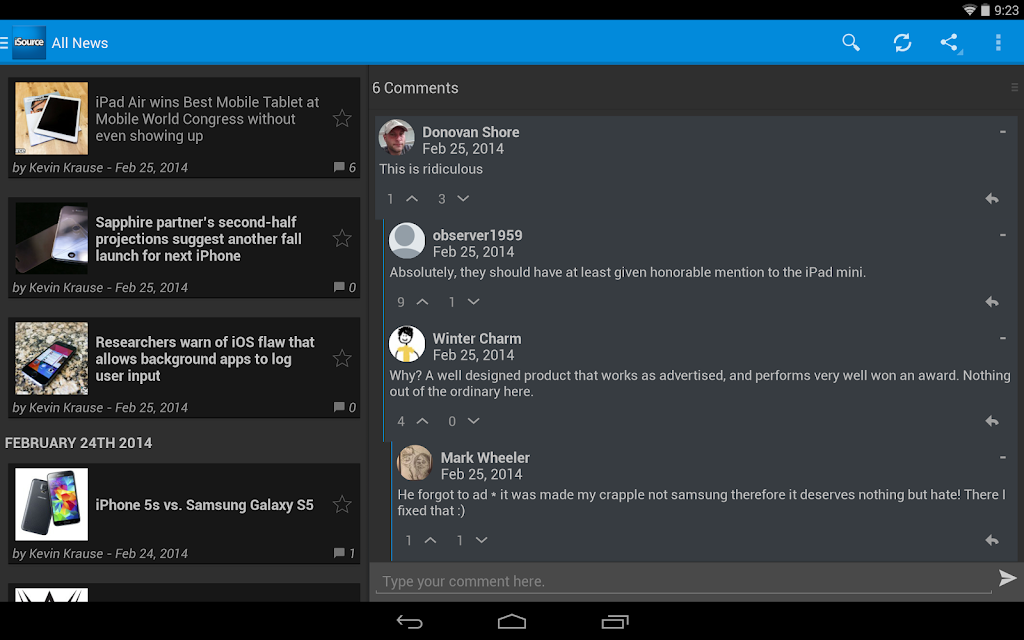
Task: Tap the Android recent apps button
Action: [x=615, y=622]
